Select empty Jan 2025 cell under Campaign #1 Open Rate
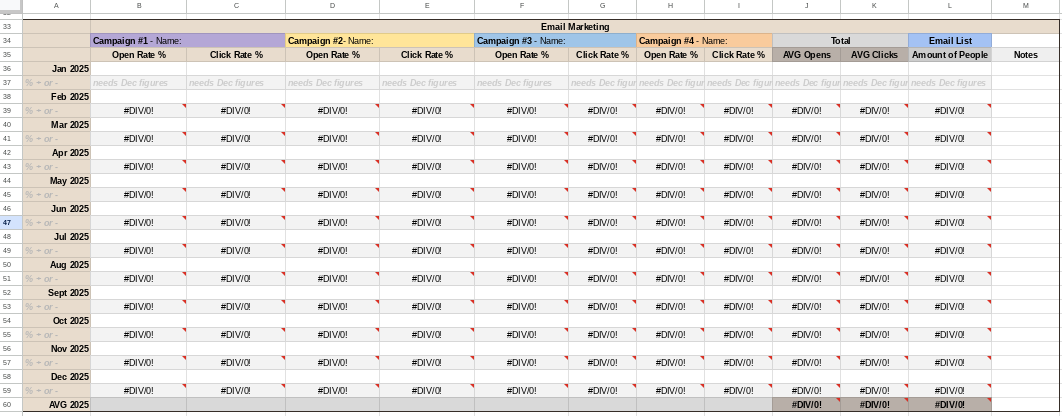The height and width of the screenshot is (416, 1062). (139, 68)
